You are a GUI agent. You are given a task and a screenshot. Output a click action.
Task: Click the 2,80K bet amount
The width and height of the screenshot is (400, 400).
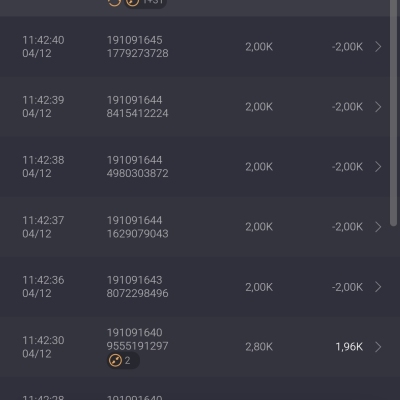click(259, 347)
